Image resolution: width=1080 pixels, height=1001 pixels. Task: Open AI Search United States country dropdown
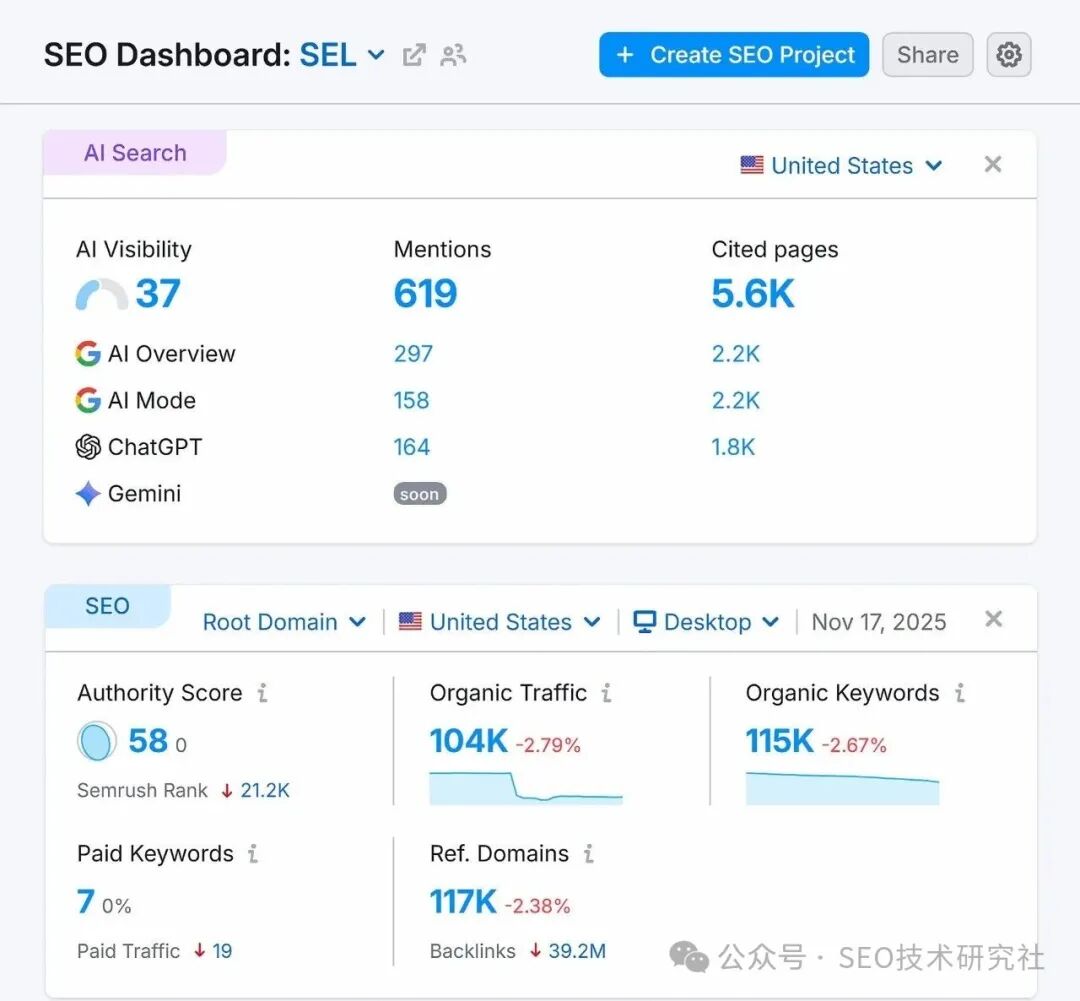tap(841, 166)
